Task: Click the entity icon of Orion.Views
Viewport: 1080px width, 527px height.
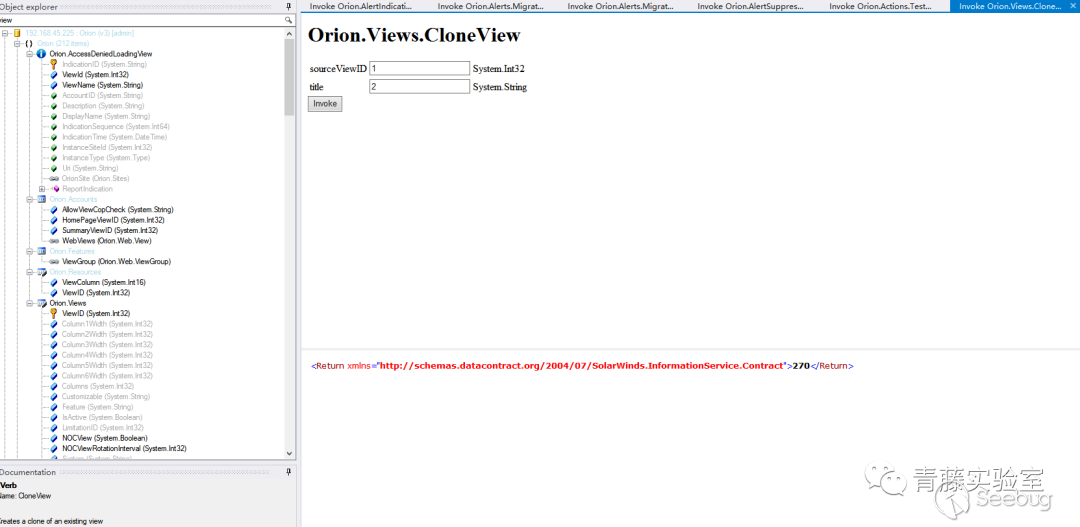Action: (x=41, y=303)
